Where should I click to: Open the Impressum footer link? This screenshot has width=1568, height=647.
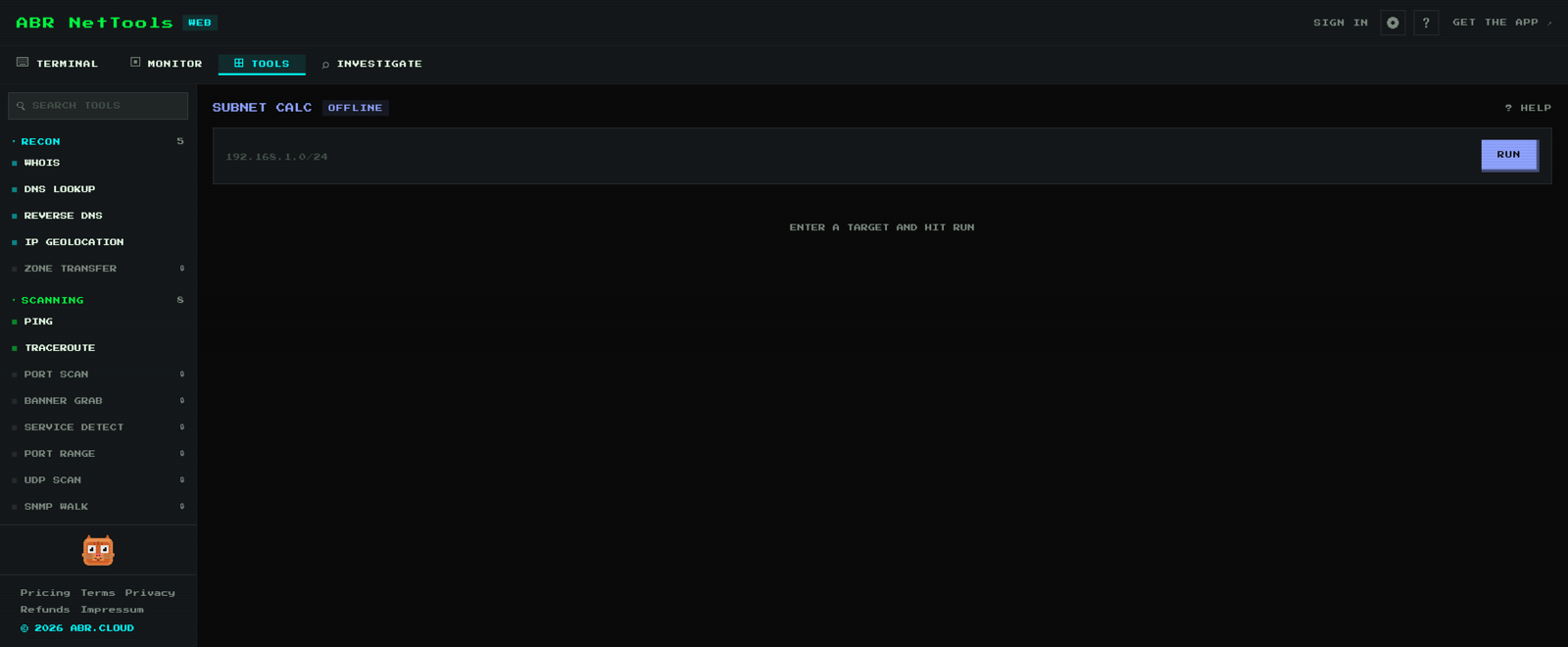pos(112,610)
